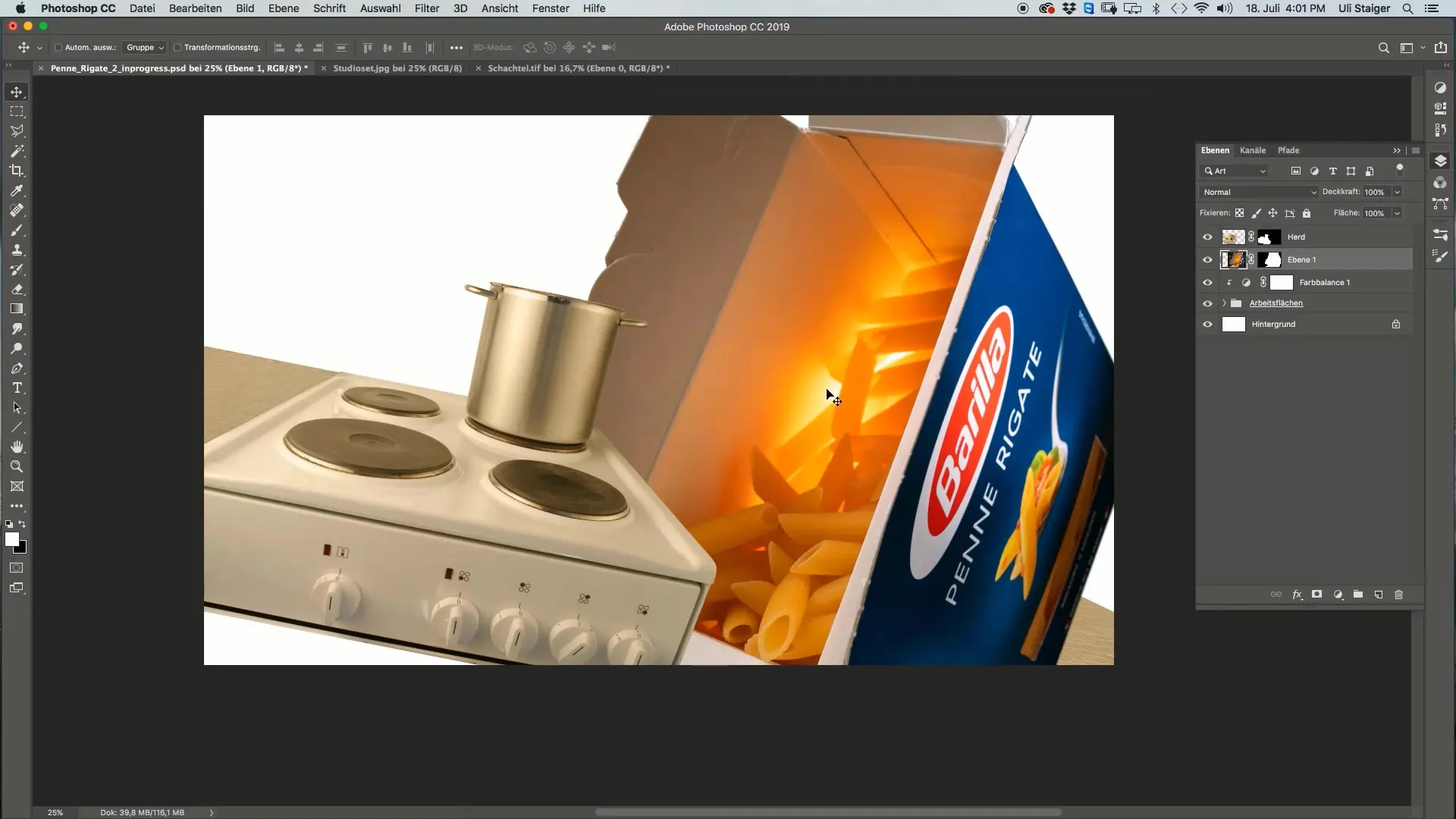Switch to Schachtel.tif document tab

(579, 68)
